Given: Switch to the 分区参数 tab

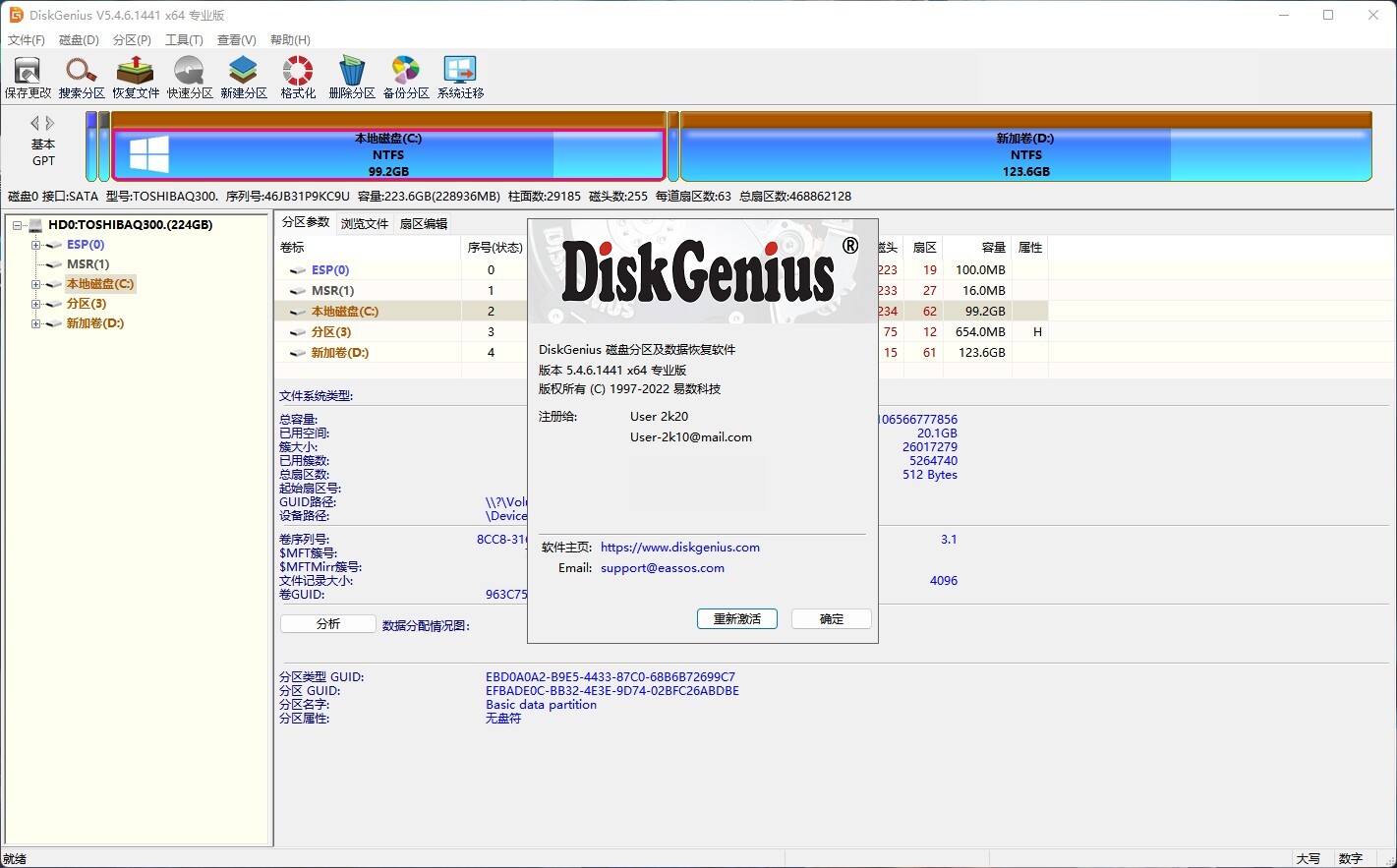Looking at the screenshot, I should (306, 222).
